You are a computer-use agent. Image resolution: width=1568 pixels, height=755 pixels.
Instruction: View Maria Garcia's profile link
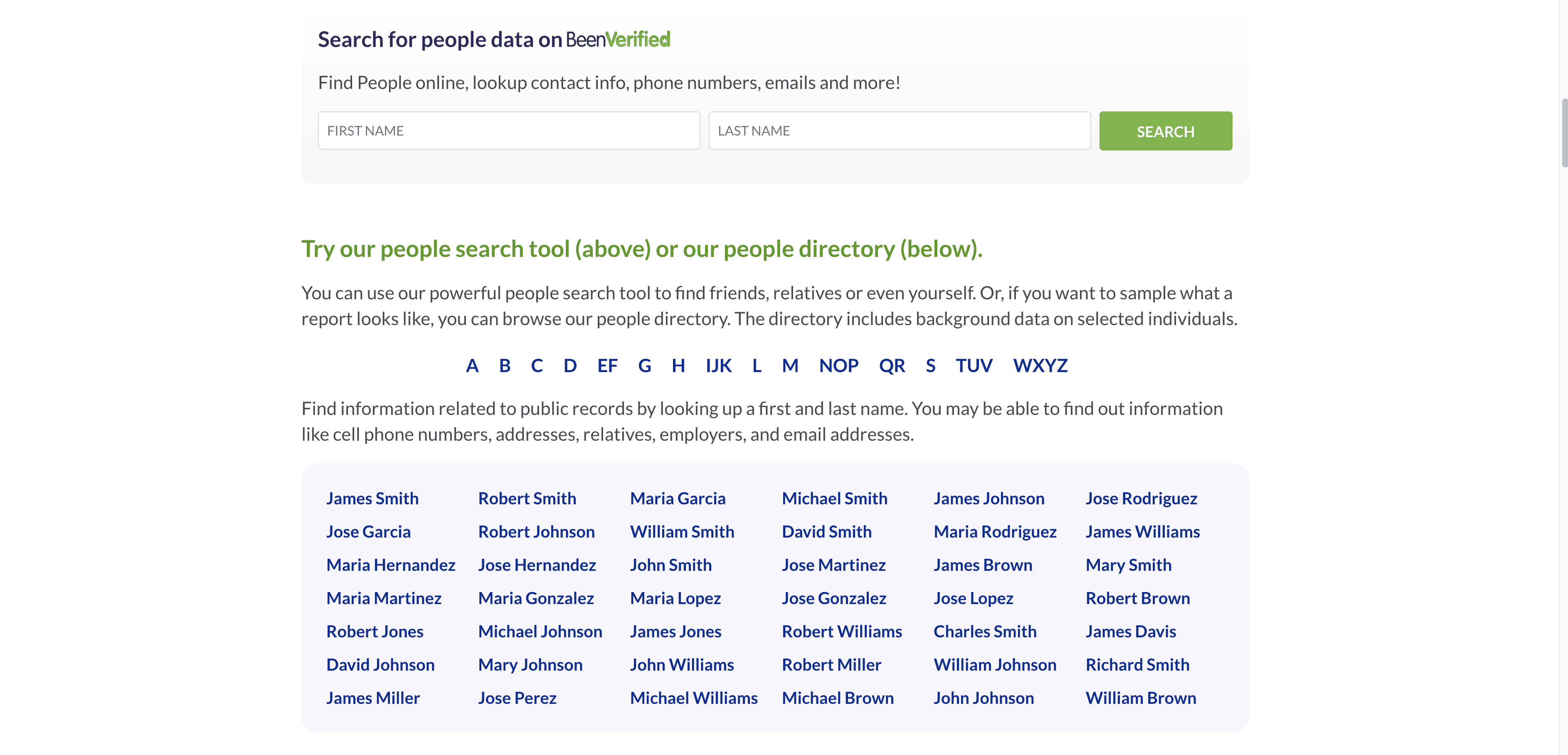[x=678, y=498]
